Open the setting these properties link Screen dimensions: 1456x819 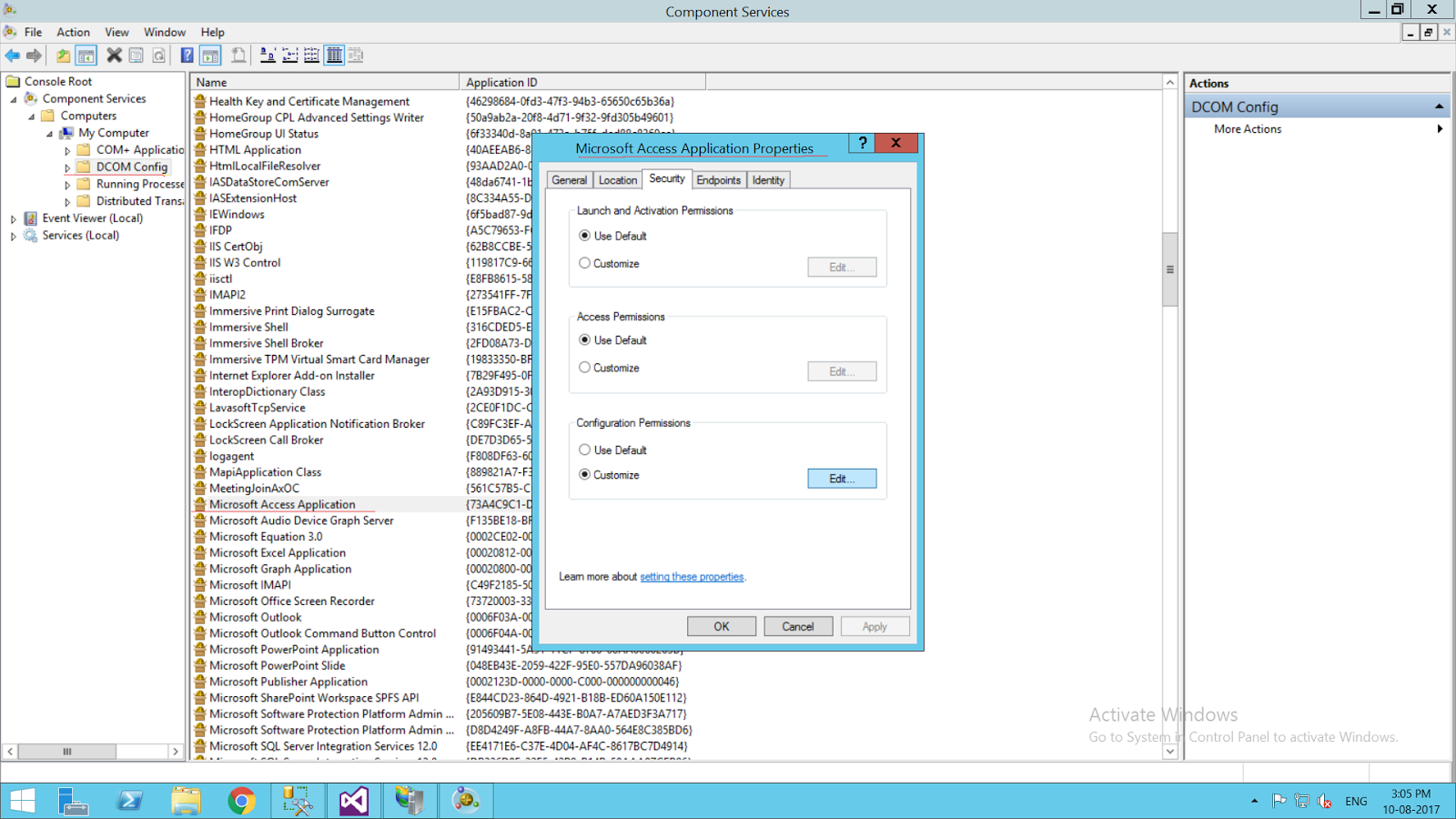[x=692, y=576]
